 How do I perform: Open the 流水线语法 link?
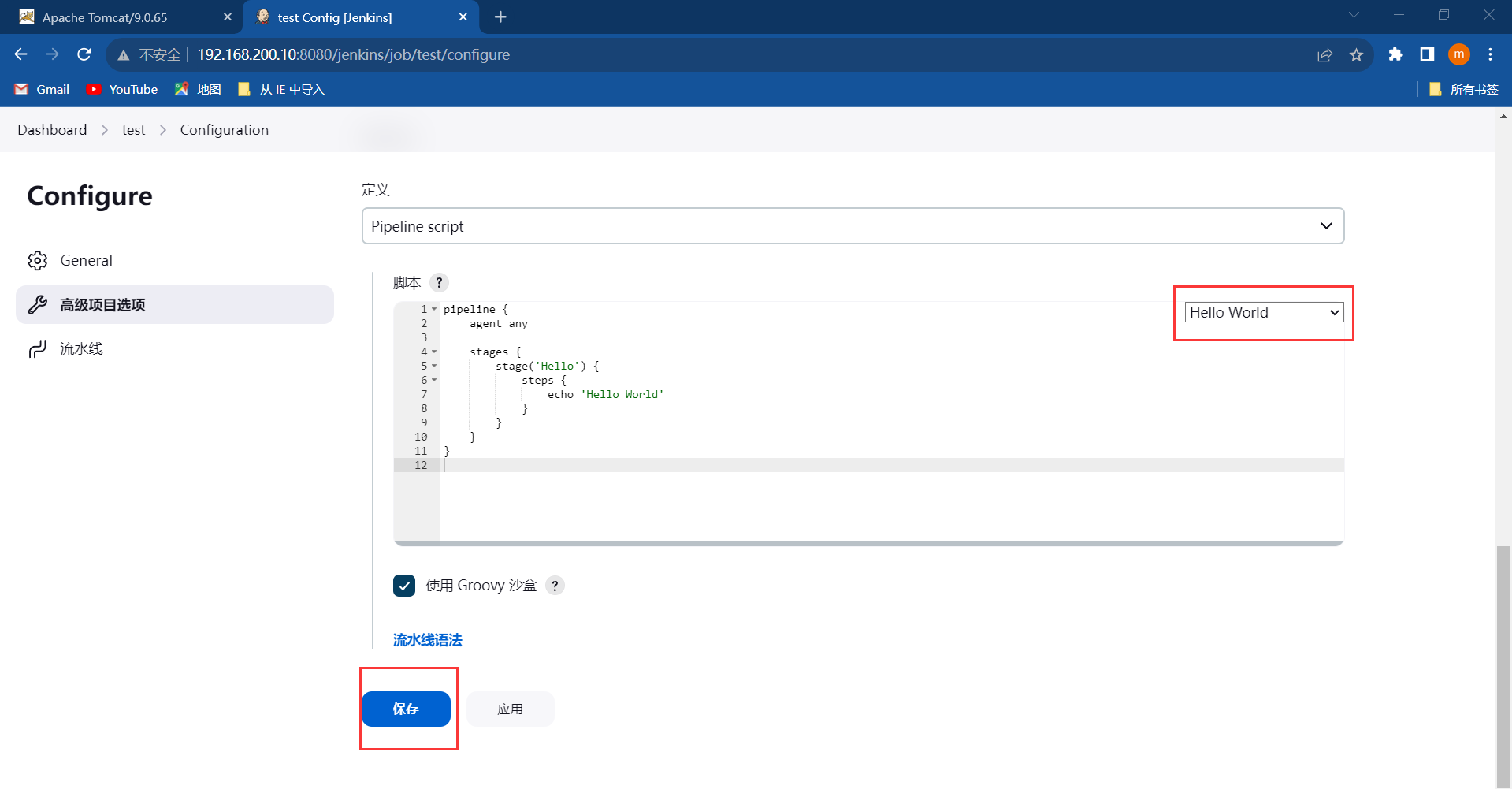point(428,640)
